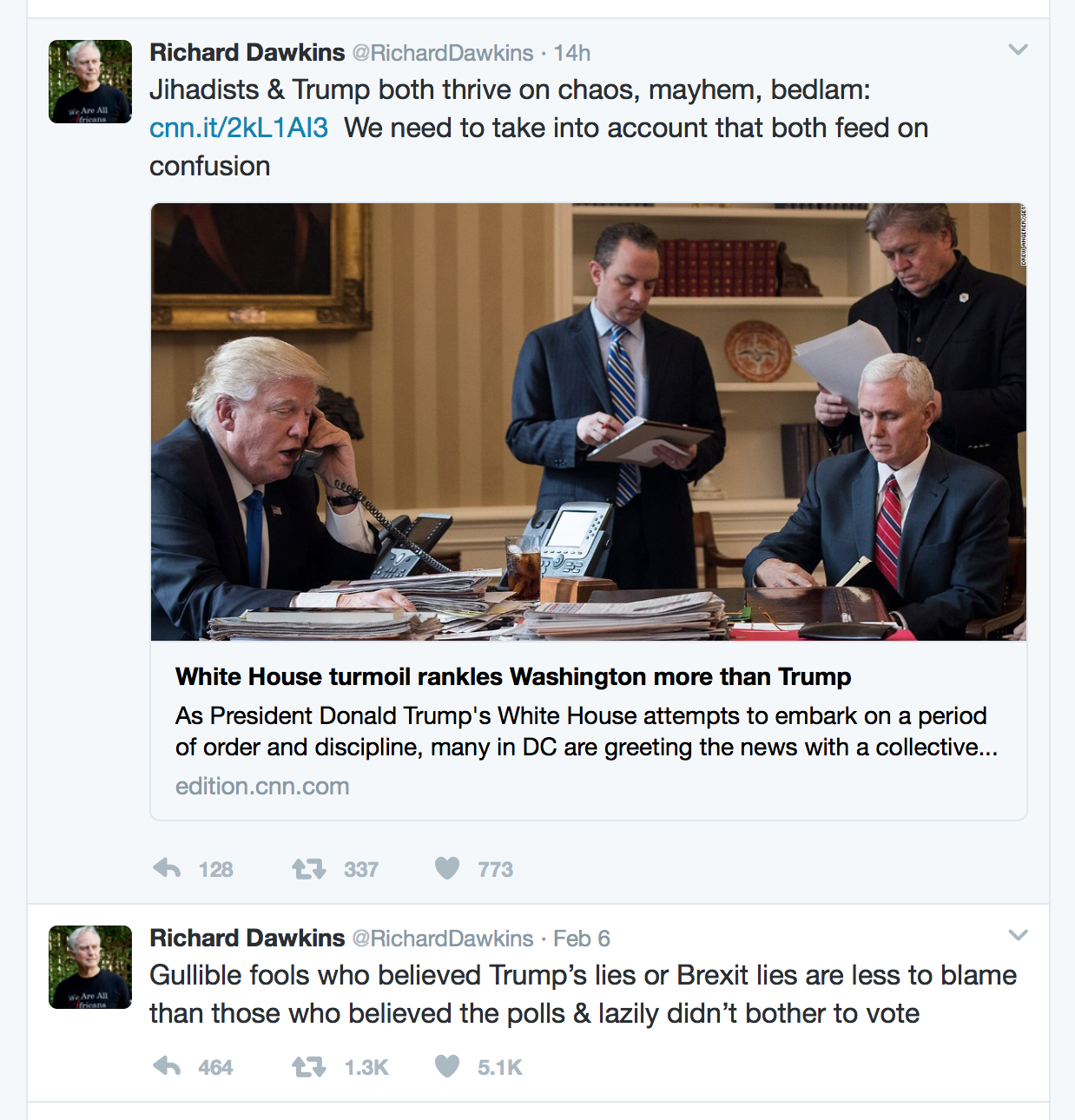Retweet the Jihadists & Trump tweet
1075x1120 pixels.
pyautogui.click(x=308, y=868)
